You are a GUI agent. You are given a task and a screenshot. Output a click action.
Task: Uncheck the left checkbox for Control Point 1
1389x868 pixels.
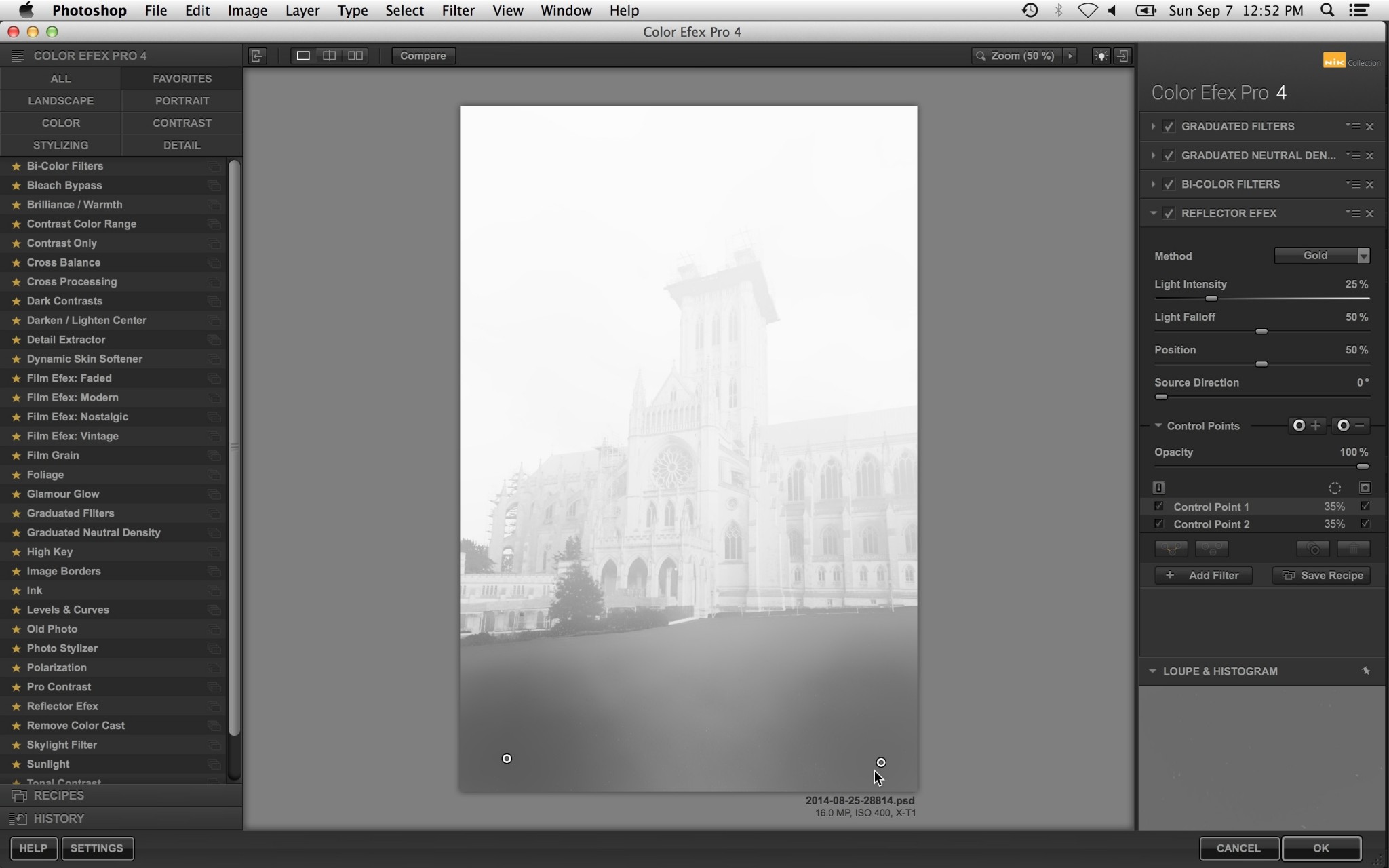click(x=1159, y=507)
